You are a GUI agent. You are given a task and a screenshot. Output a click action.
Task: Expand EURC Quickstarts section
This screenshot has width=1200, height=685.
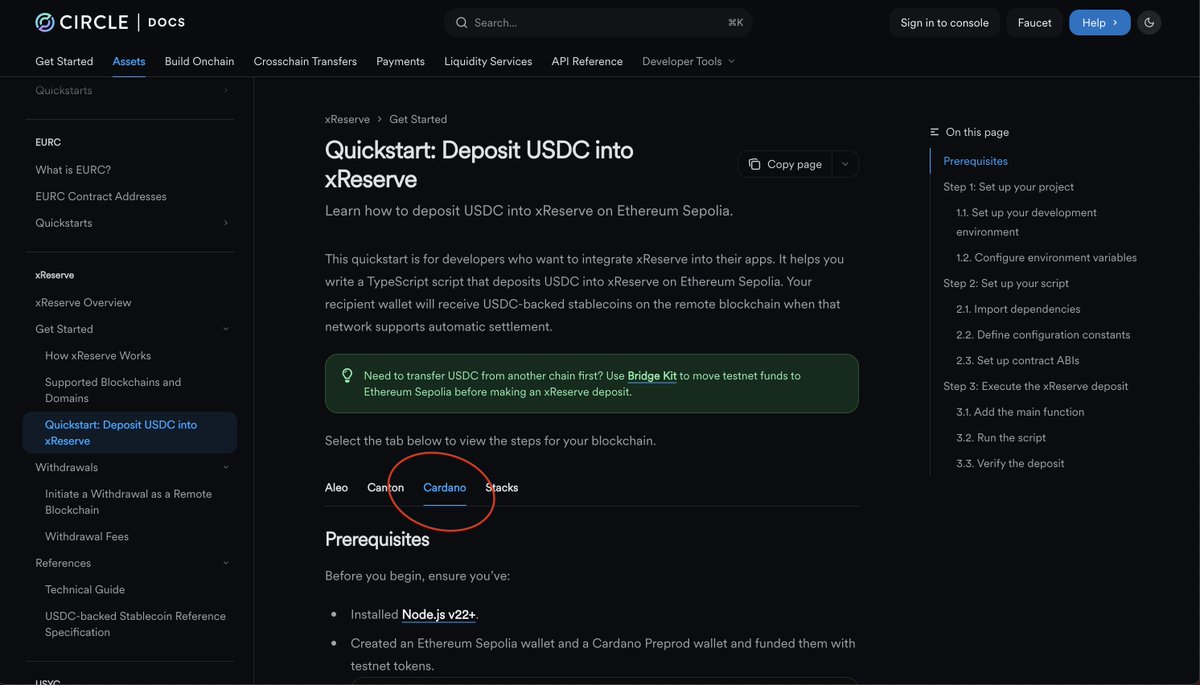tap(225, 223)
